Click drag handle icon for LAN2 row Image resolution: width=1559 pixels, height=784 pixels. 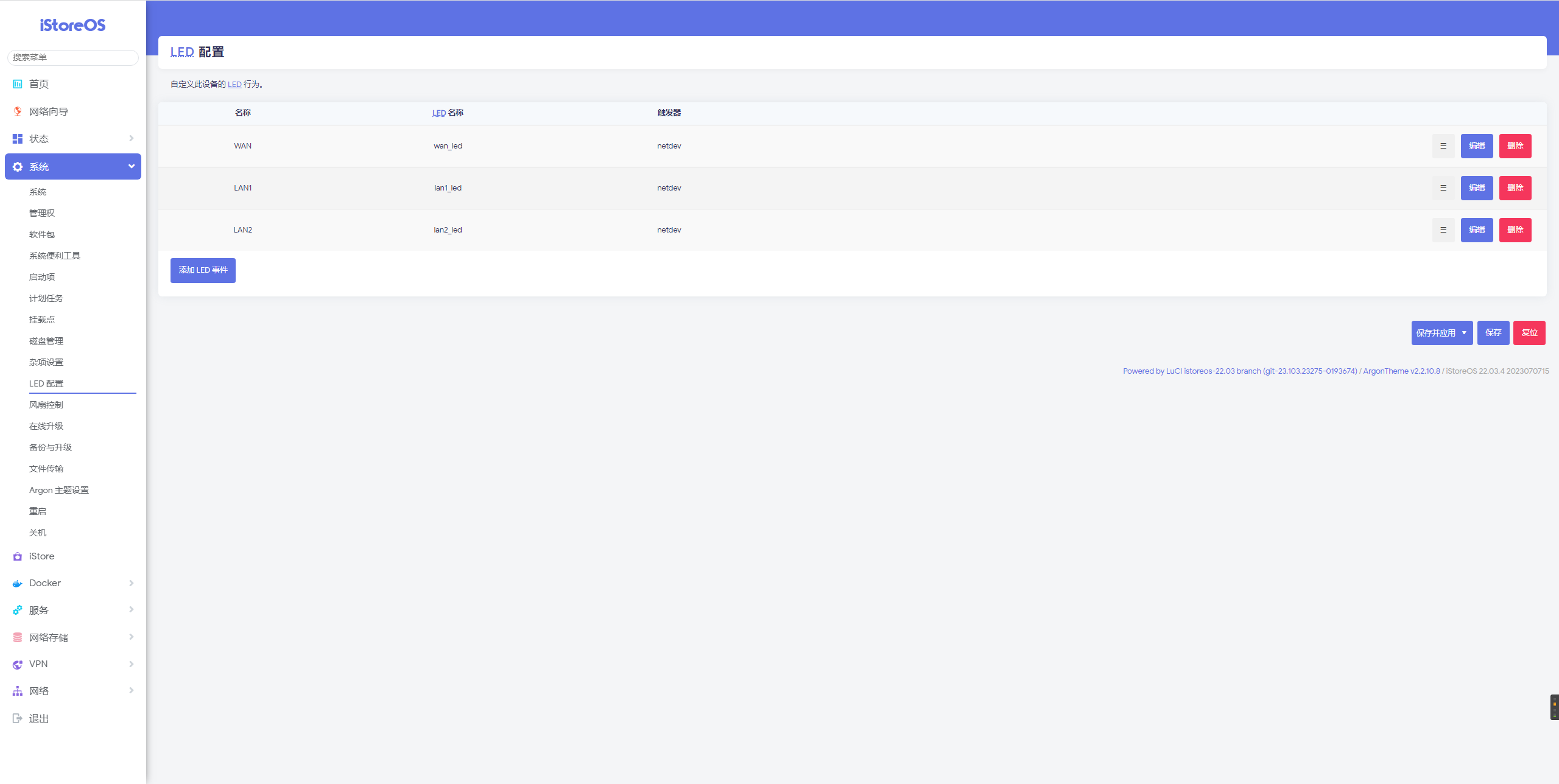tap(1443, 230)
